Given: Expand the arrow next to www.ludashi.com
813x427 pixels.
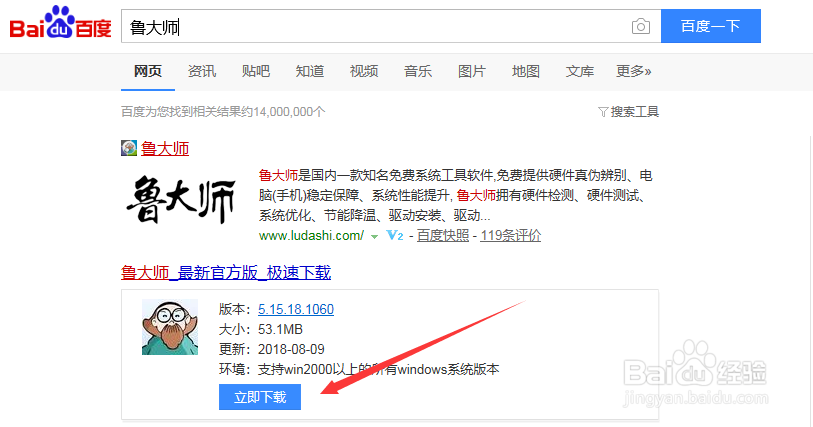Looking at the screenshot, I should 374,236.
